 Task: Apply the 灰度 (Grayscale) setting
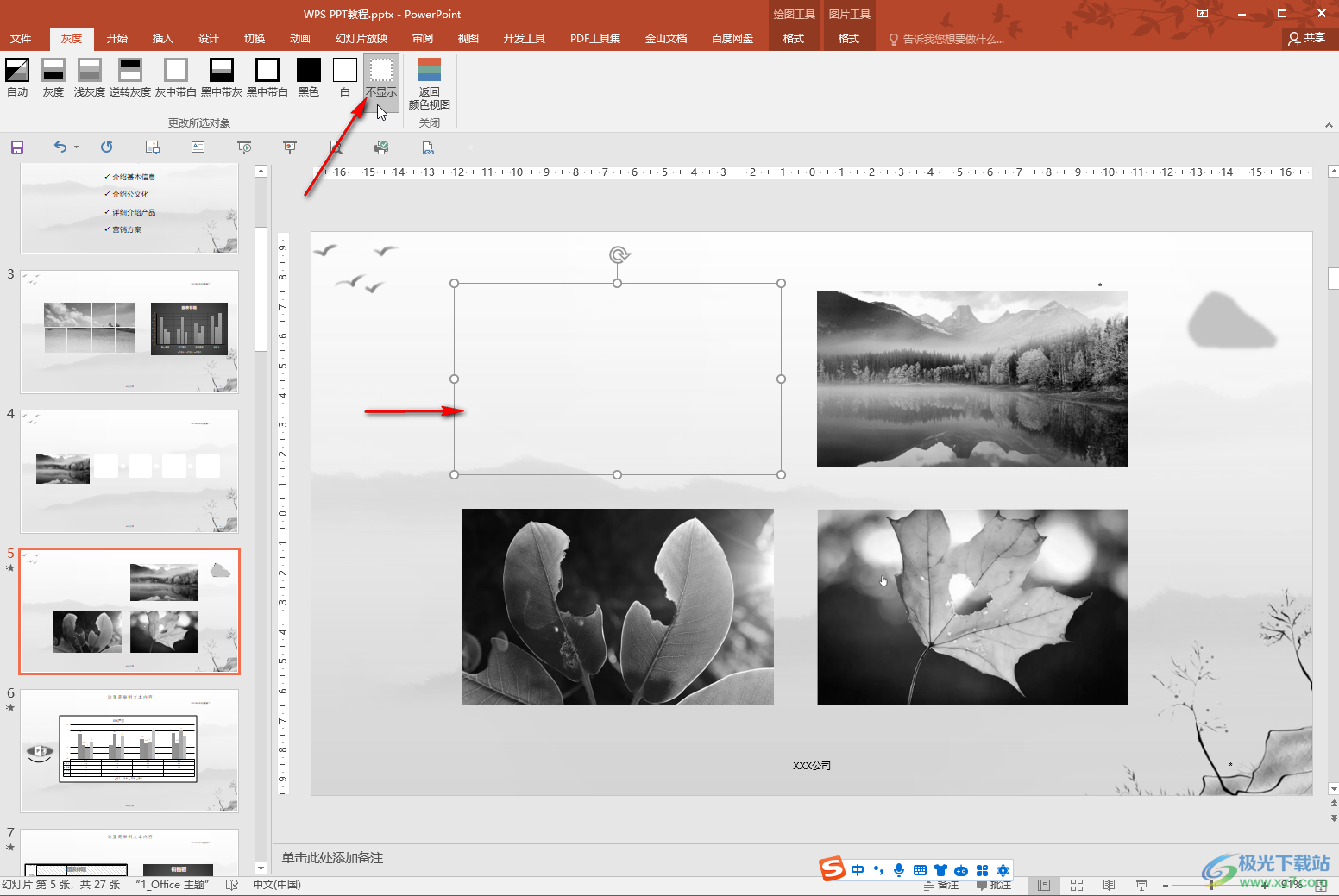53,78
